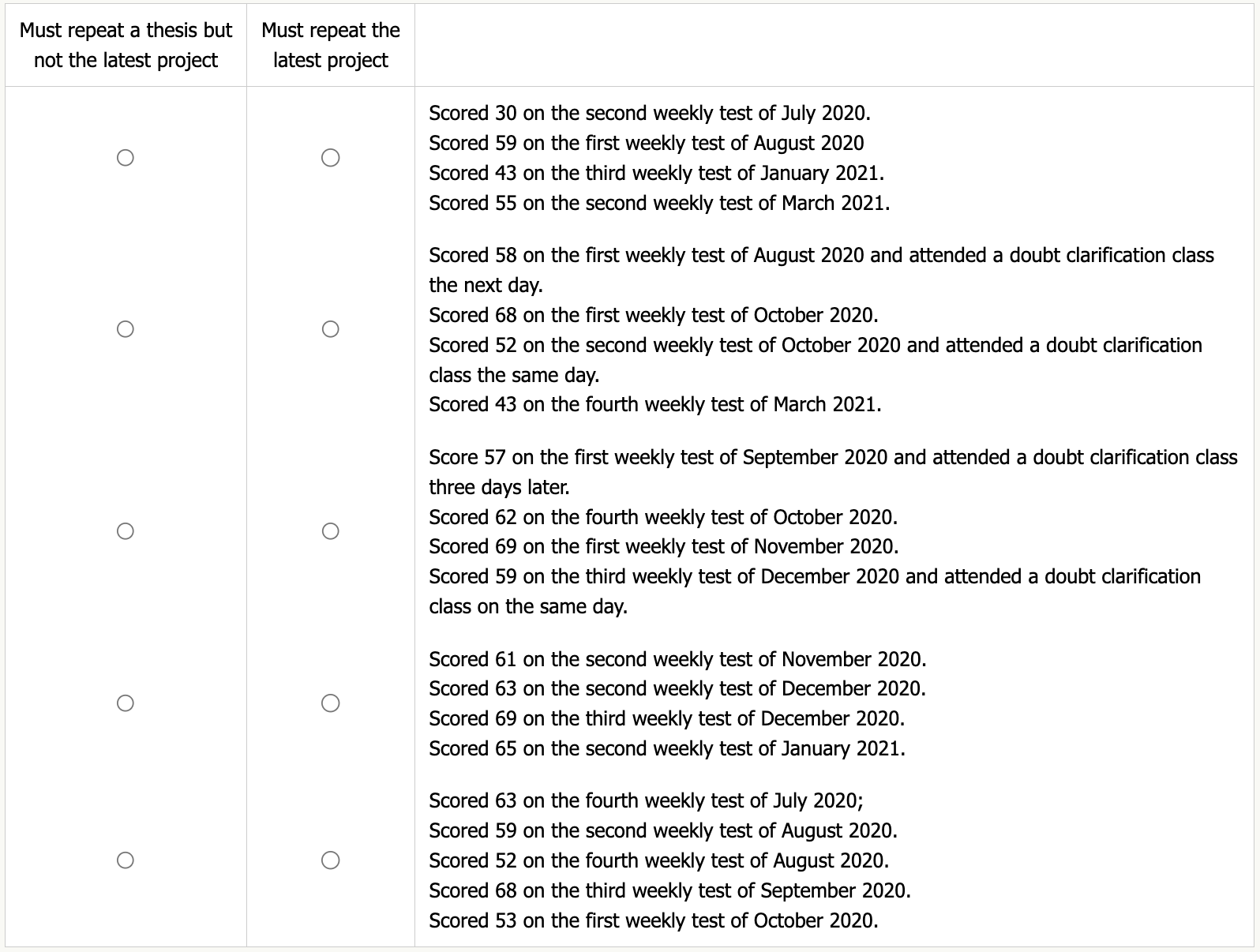Choose 'thesis but not latest' for Scored 58 row
This screenshot has height=952, width=1260.
pos(125,329)
